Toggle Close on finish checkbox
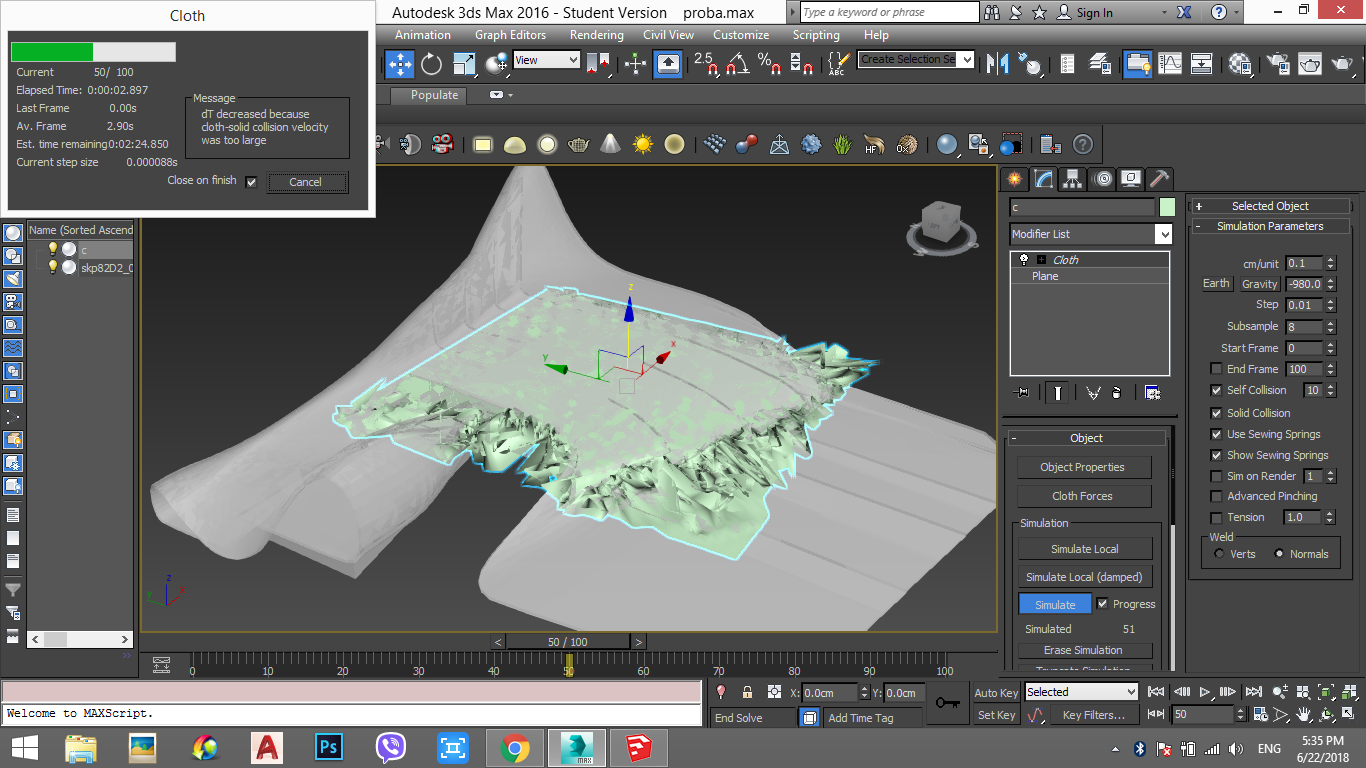 (x=251, y=182)
